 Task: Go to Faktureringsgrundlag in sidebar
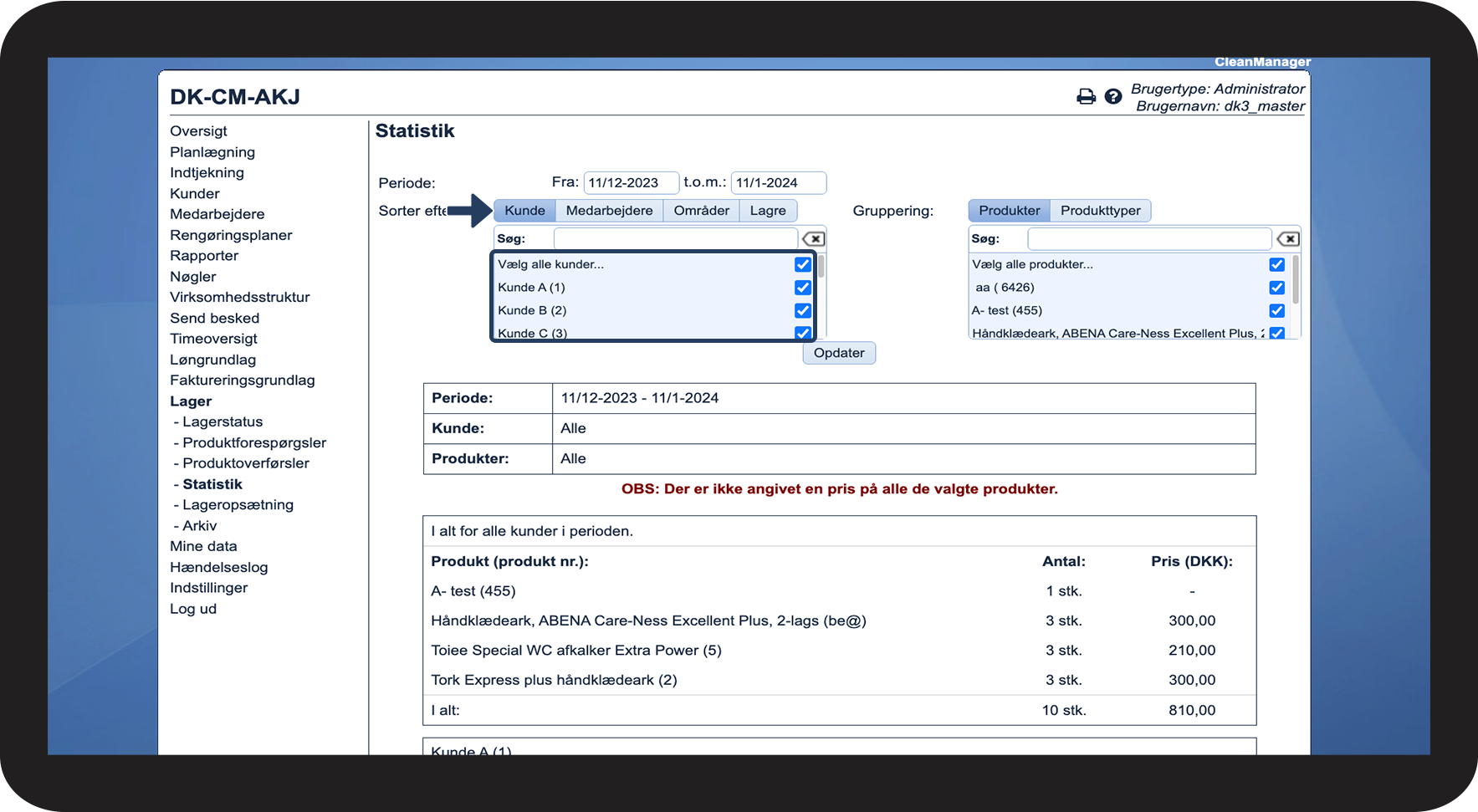(243, 380)
